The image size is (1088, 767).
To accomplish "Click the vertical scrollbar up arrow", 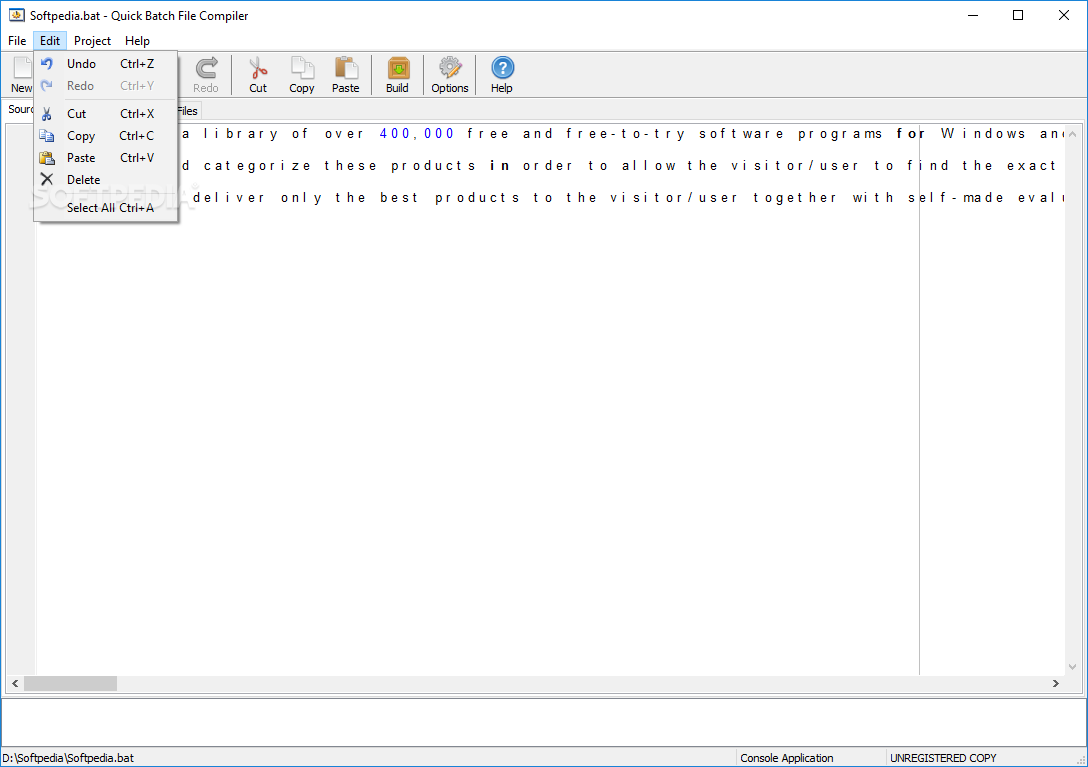I will pyautogui.click(x=1073, y=133).
